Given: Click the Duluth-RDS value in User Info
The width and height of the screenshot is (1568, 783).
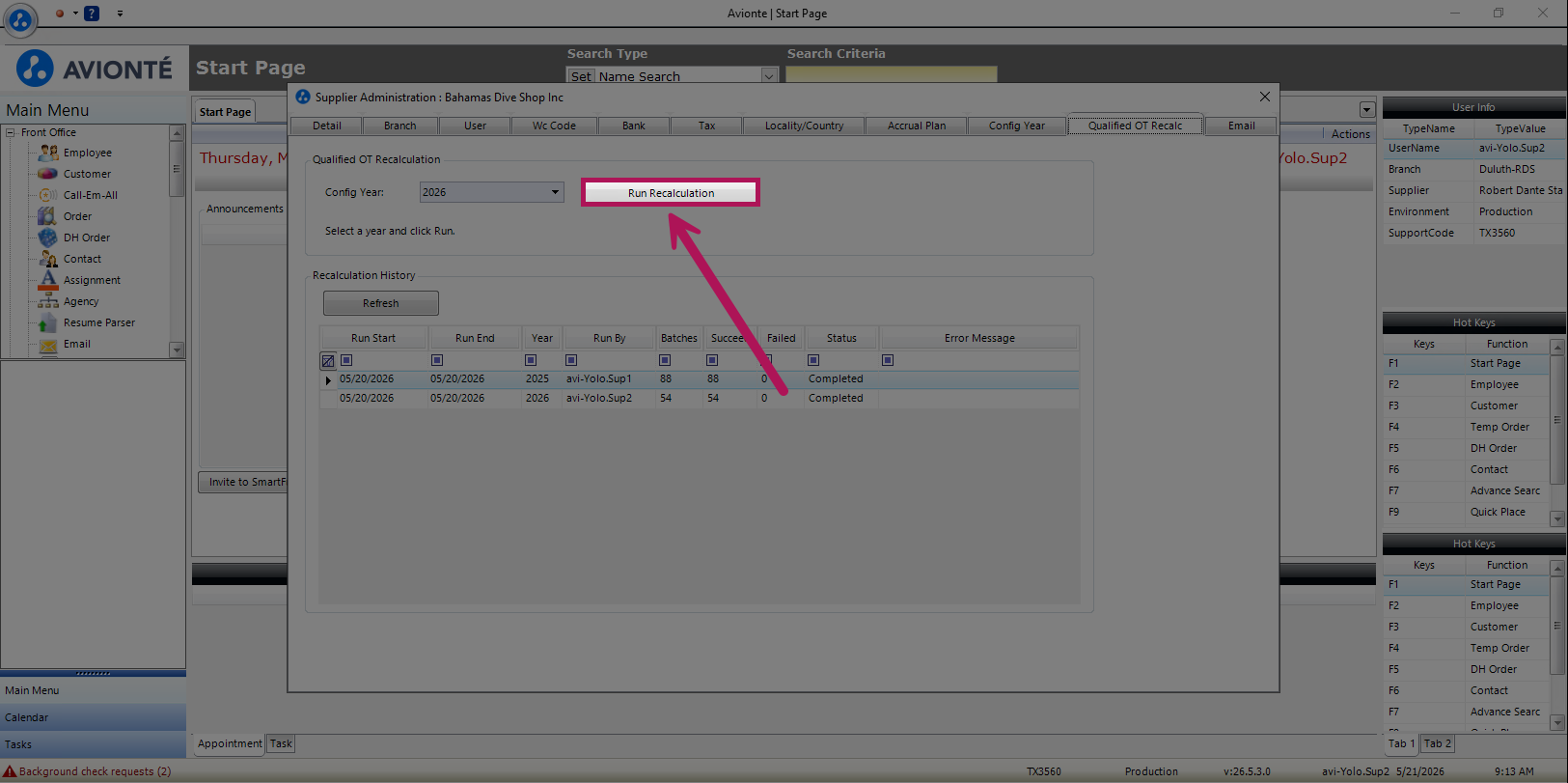Looking at the screenshot, I should [x=1506, y=169].
